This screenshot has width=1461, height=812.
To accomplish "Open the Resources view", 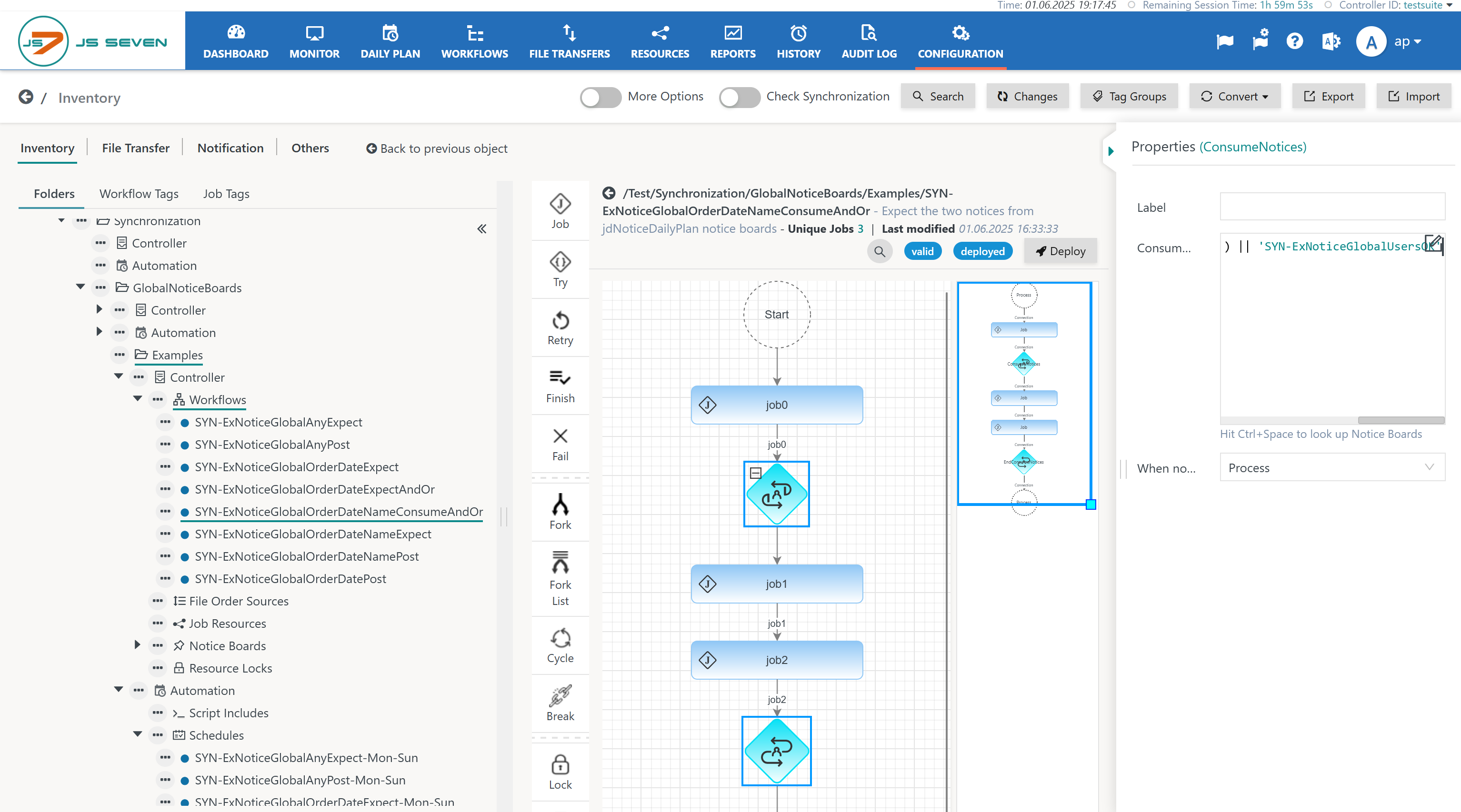I will point(660,41).
